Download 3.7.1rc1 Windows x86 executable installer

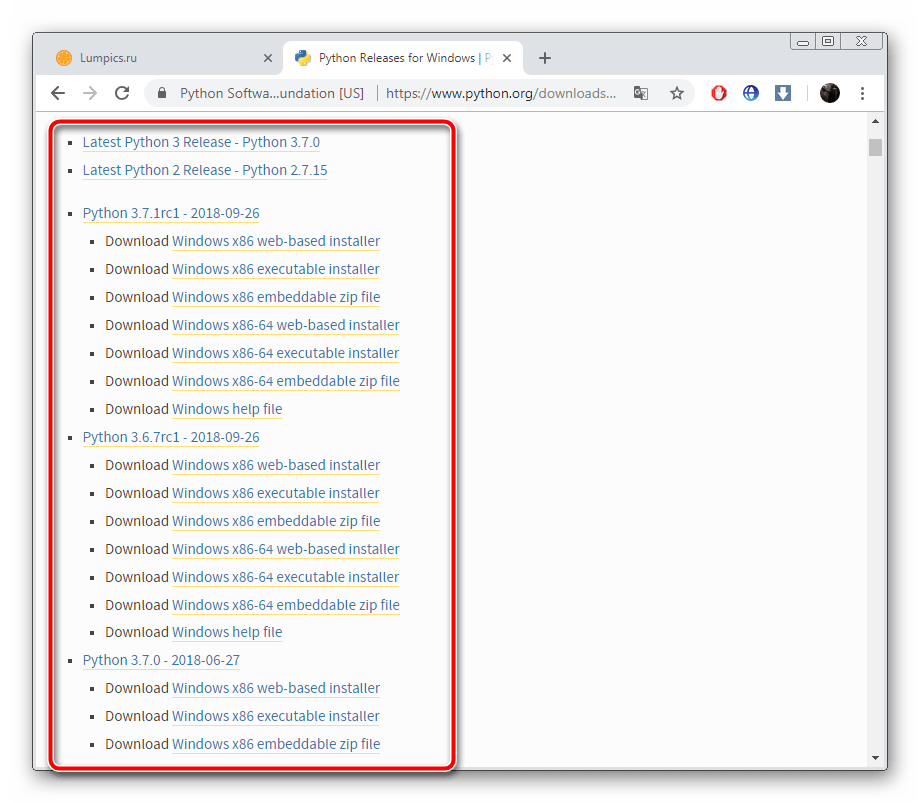click(276, 270)
